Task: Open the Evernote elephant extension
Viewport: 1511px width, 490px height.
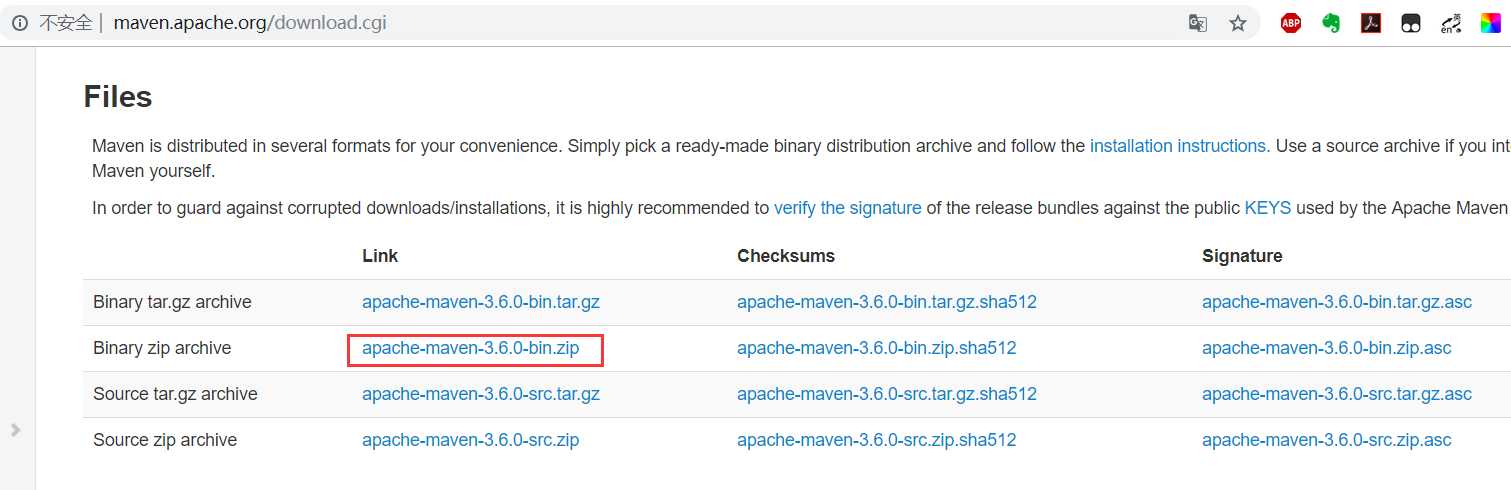Action: click(x=1331, y=23)
